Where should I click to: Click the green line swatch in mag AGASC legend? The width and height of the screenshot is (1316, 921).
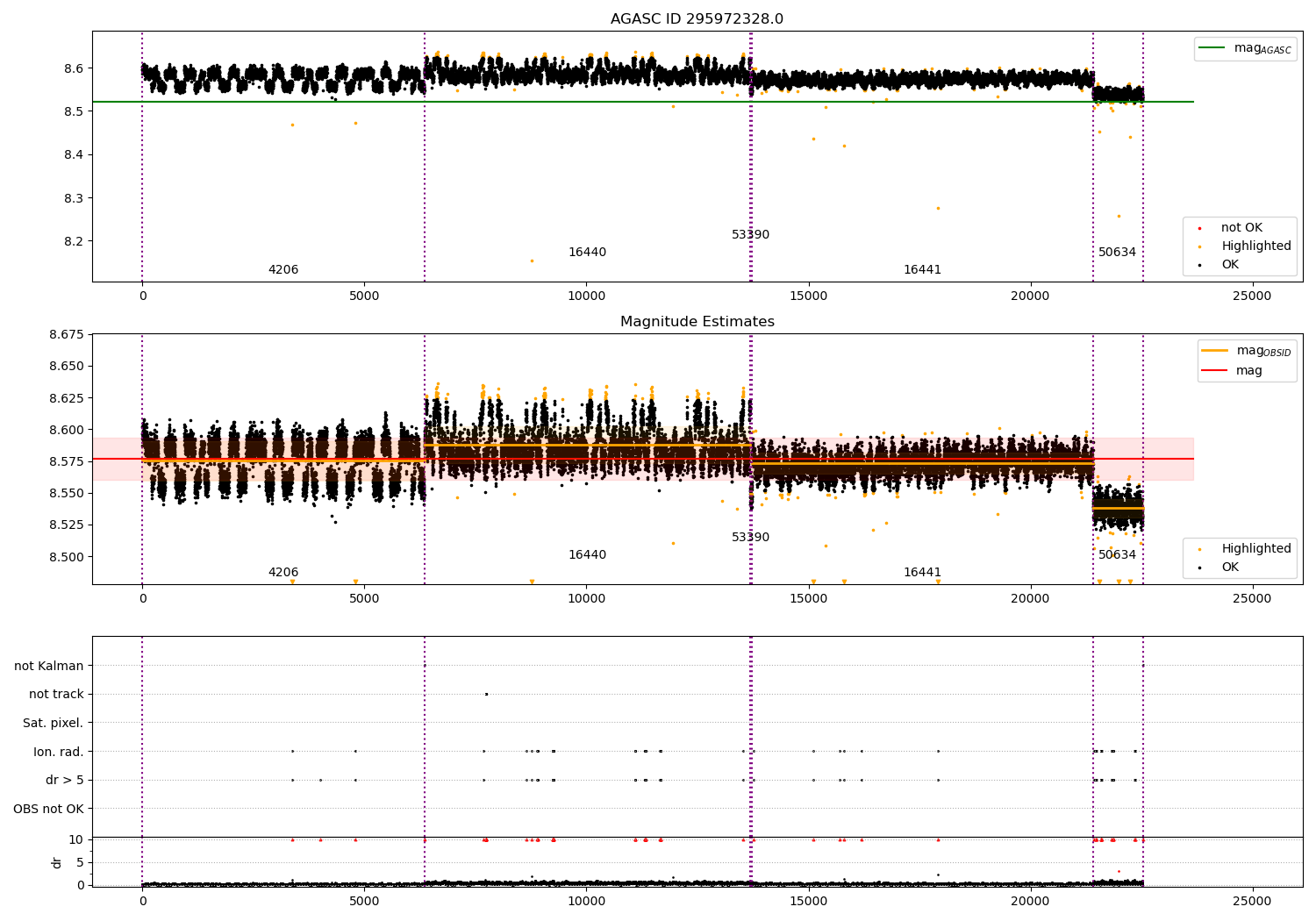point(1213,48)
